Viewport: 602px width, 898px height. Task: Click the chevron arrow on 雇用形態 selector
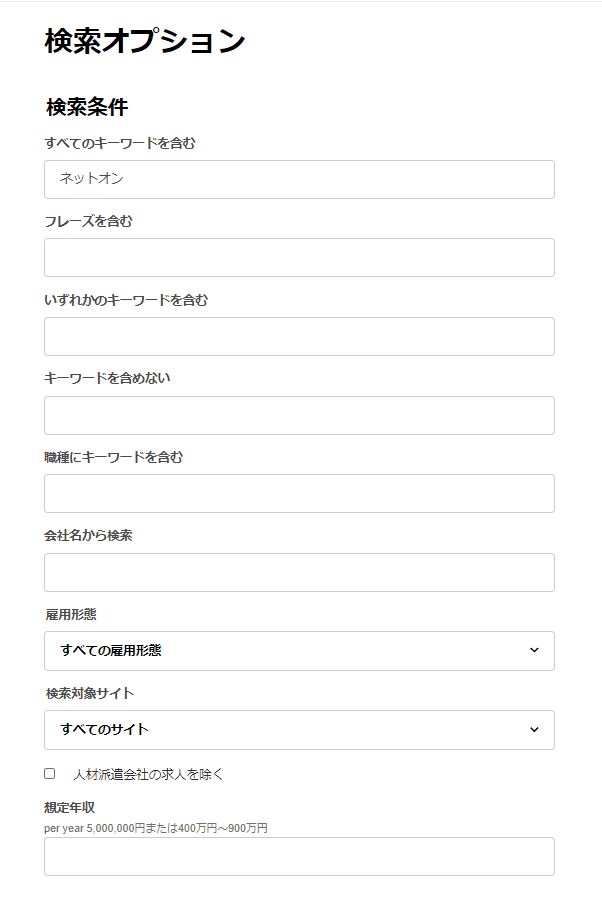(x=534, y=650)
